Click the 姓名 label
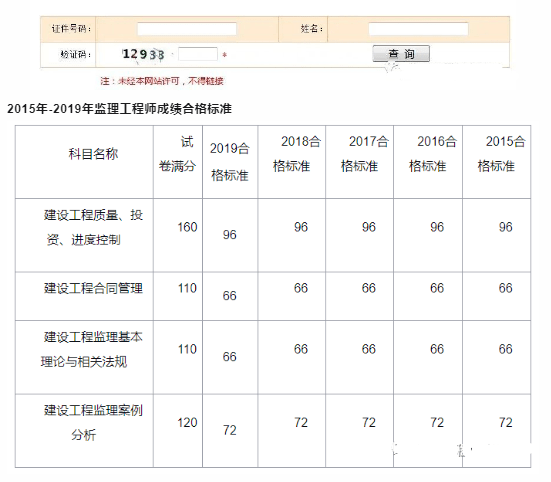This screenshot has width=551, height=482. (x=312, y=28)
